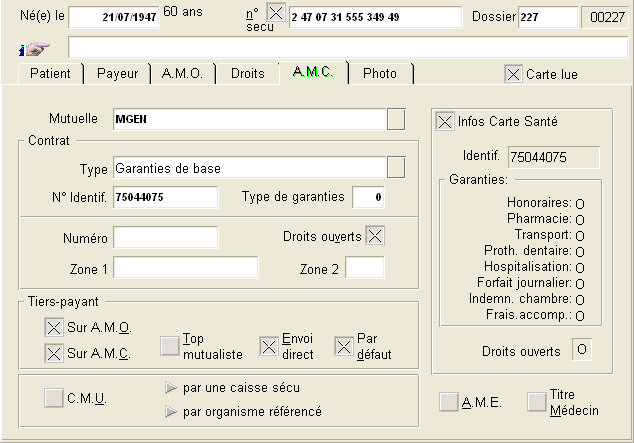634x443 pixels.
Task: Toggle Infos Carte Santé checkbox
Action: coord(445,122)
